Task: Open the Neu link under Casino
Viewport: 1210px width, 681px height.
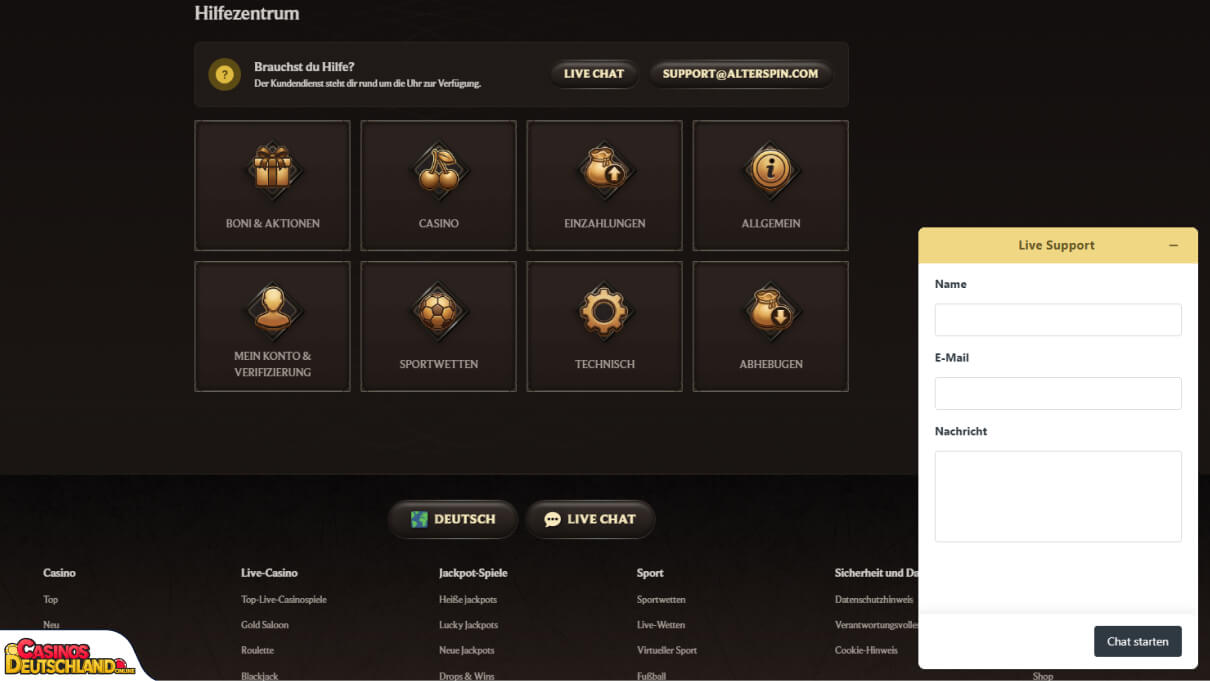Action: point(51,625)
